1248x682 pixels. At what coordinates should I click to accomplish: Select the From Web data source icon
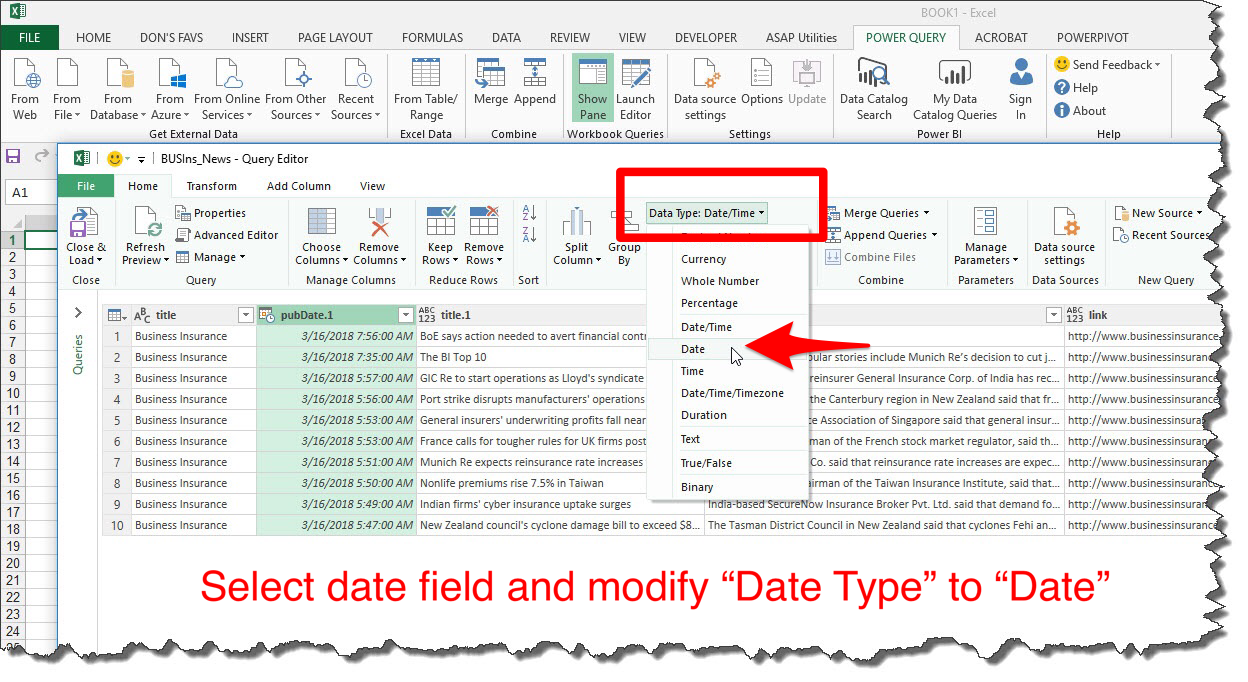(x=25, y=85)
